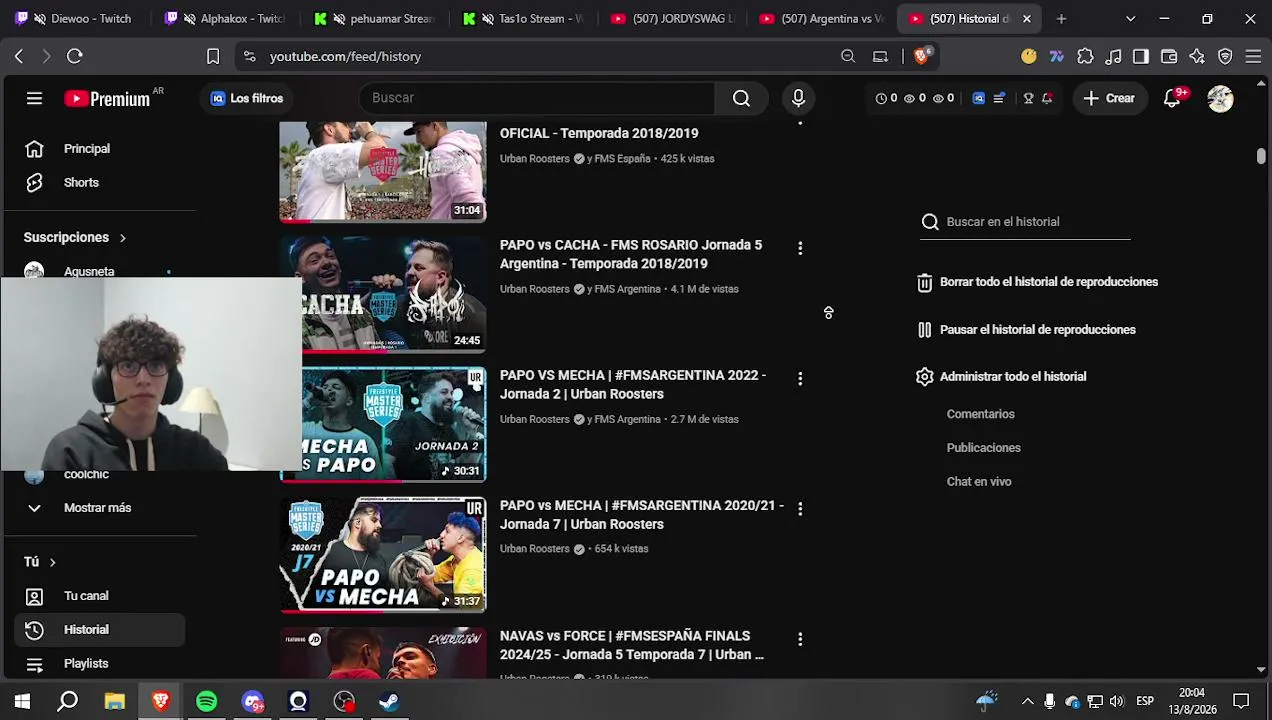Toggle the browser sidebar panel
This screenshot has height=720, width=1272.
point(1141,56)
